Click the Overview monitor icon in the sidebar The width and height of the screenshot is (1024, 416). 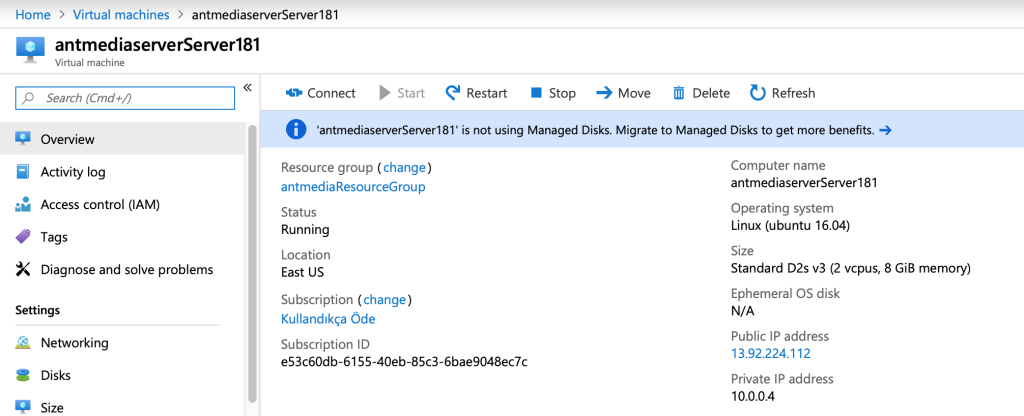pyautogui.click(x=23, y=138)
